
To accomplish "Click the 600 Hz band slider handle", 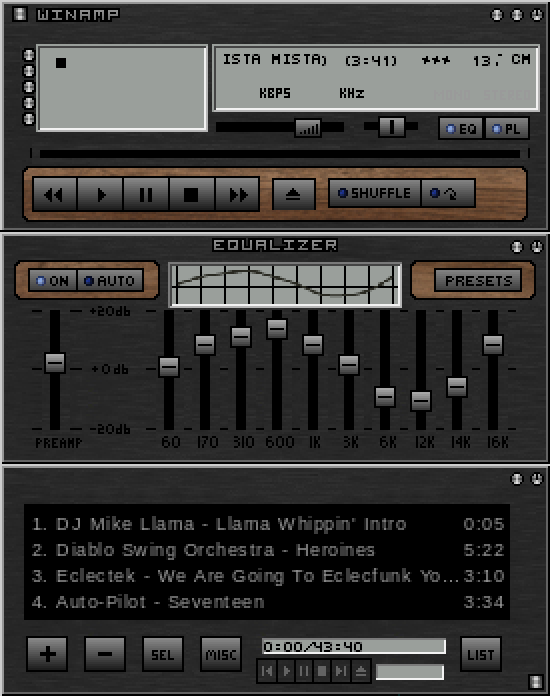I will (277, 328).
